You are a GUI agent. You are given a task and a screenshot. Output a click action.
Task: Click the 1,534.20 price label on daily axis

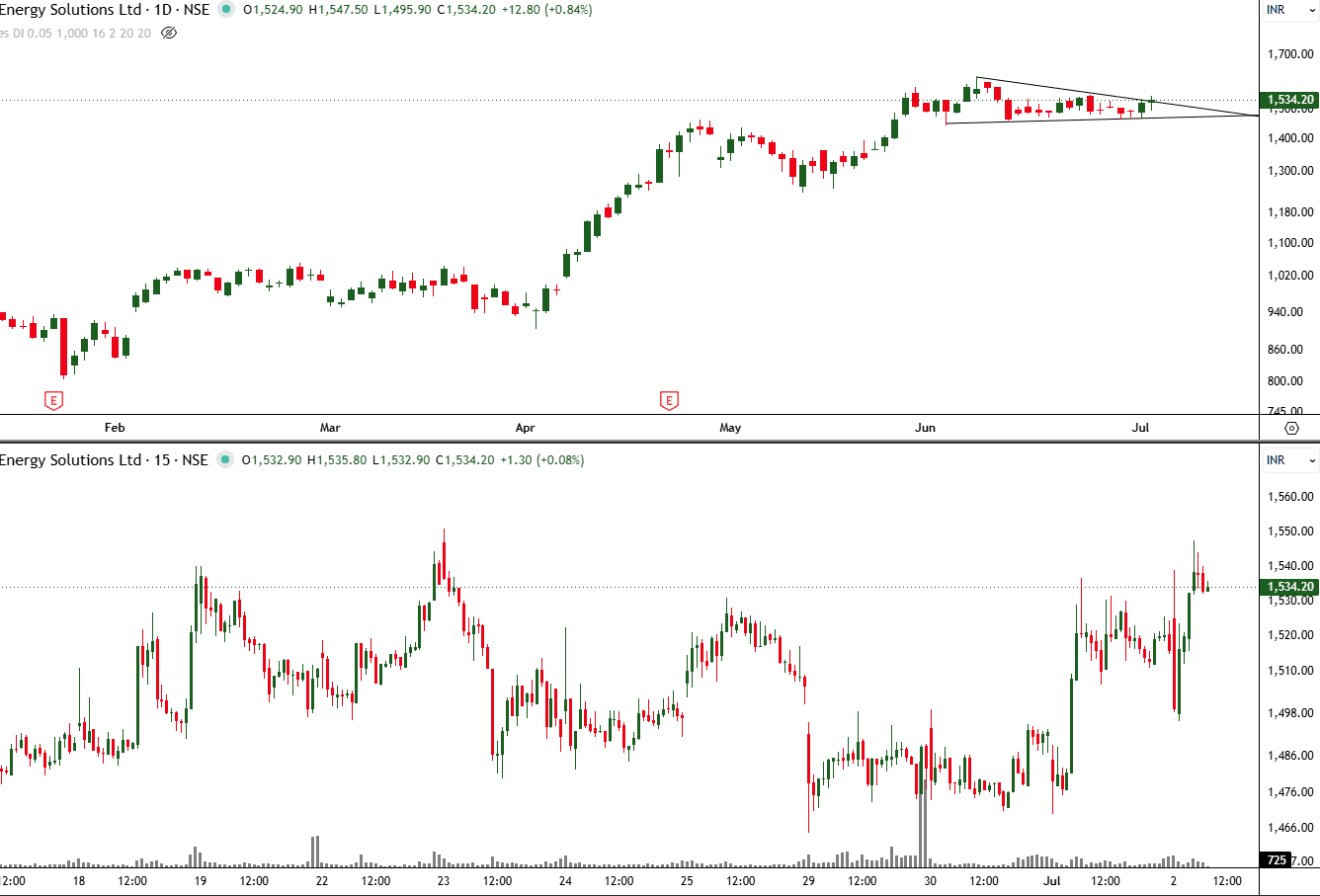(x=1290, y=100)
